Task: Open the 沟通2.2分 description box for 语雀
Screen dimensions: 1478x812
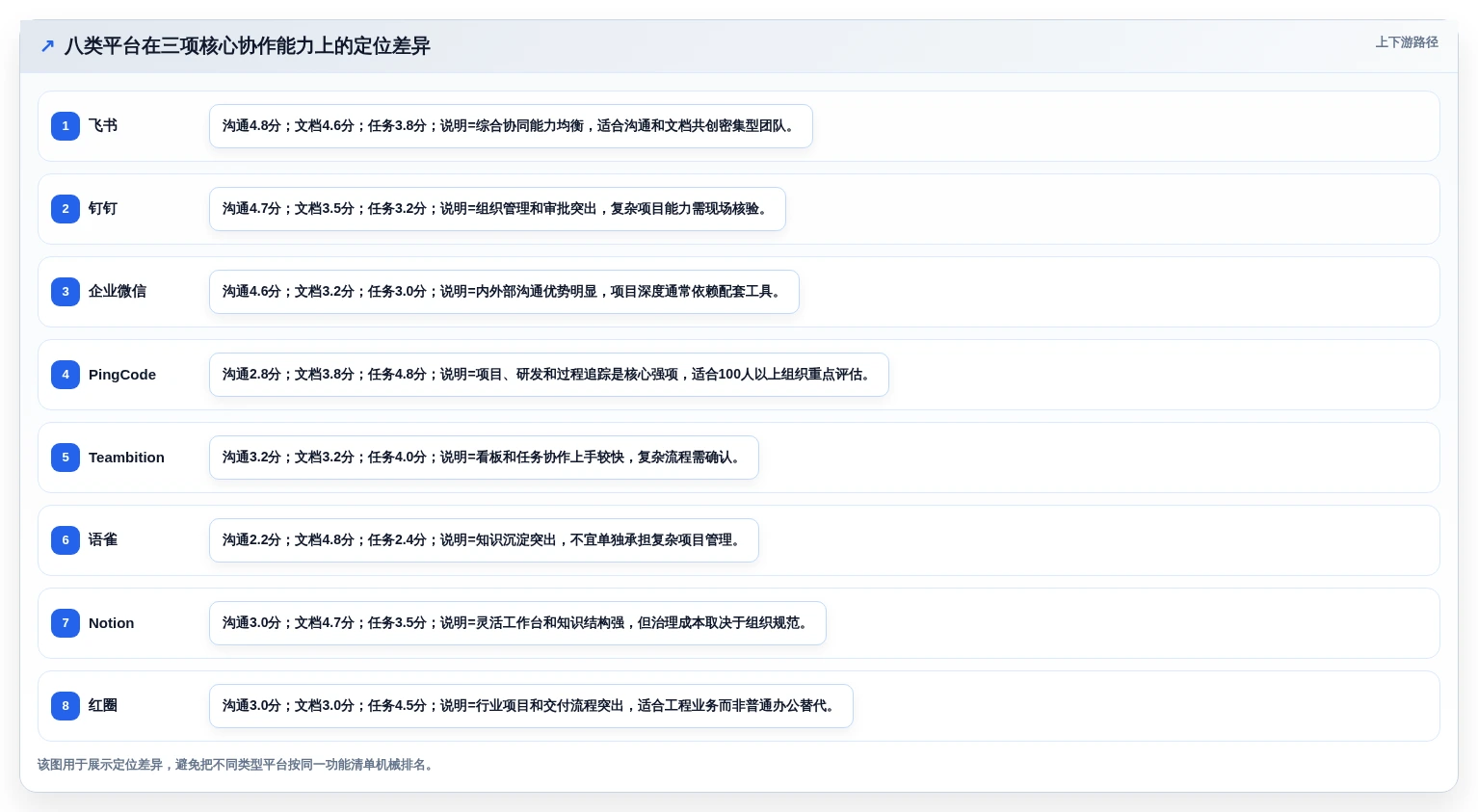Action: coord(484,540)
